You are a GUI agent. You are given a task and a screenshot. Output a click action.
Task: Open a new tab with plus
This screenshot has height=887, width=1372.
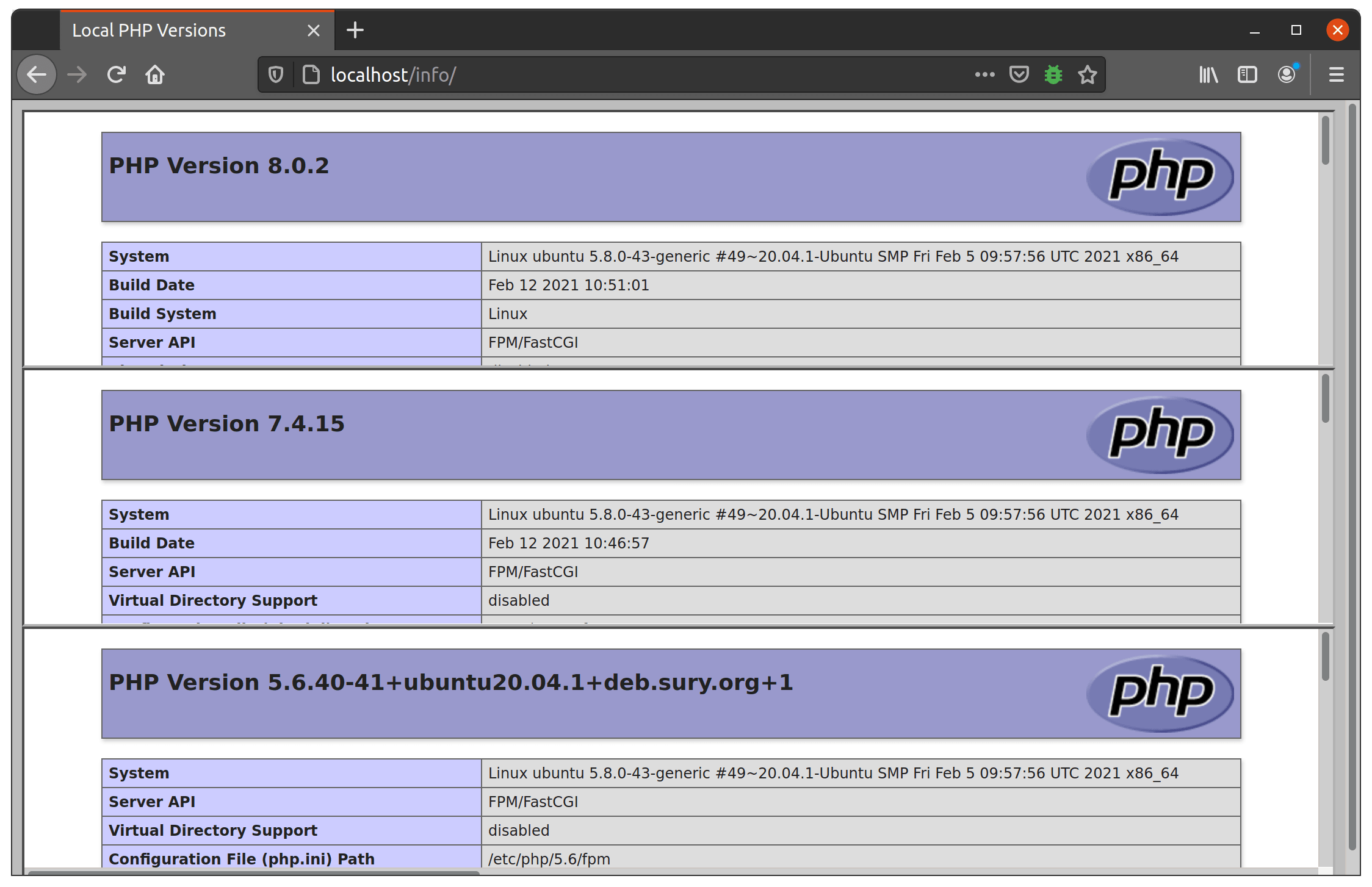(355, 30)
